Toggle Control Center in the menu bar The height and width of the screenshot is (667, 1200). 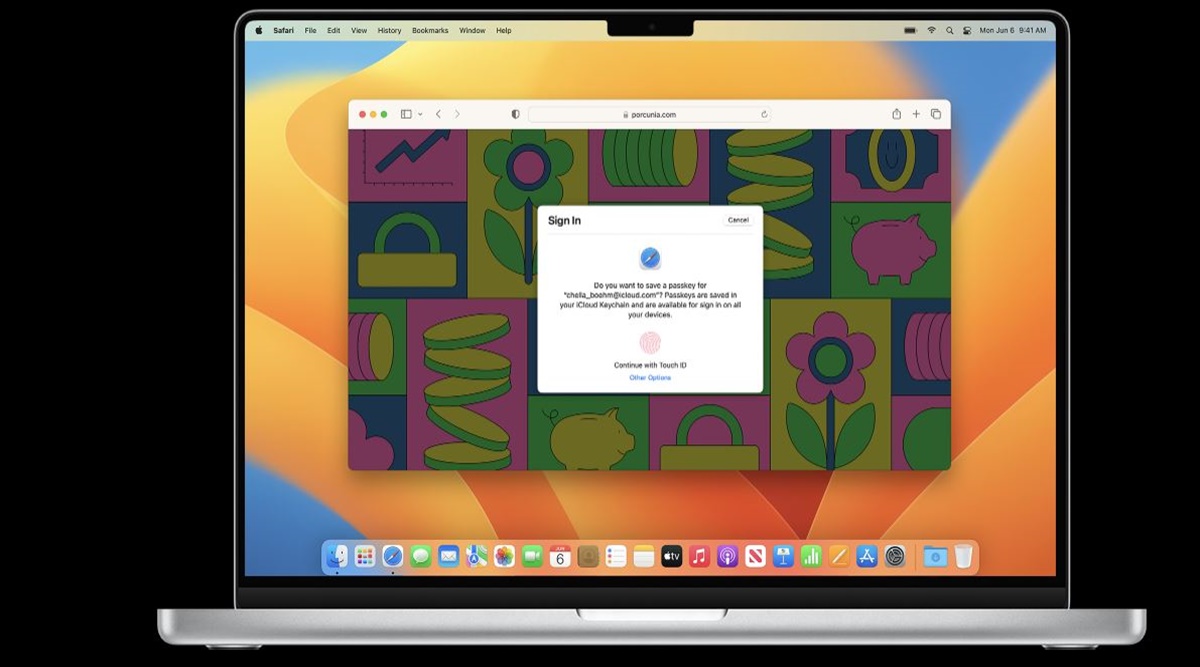[x=967, y=31]
